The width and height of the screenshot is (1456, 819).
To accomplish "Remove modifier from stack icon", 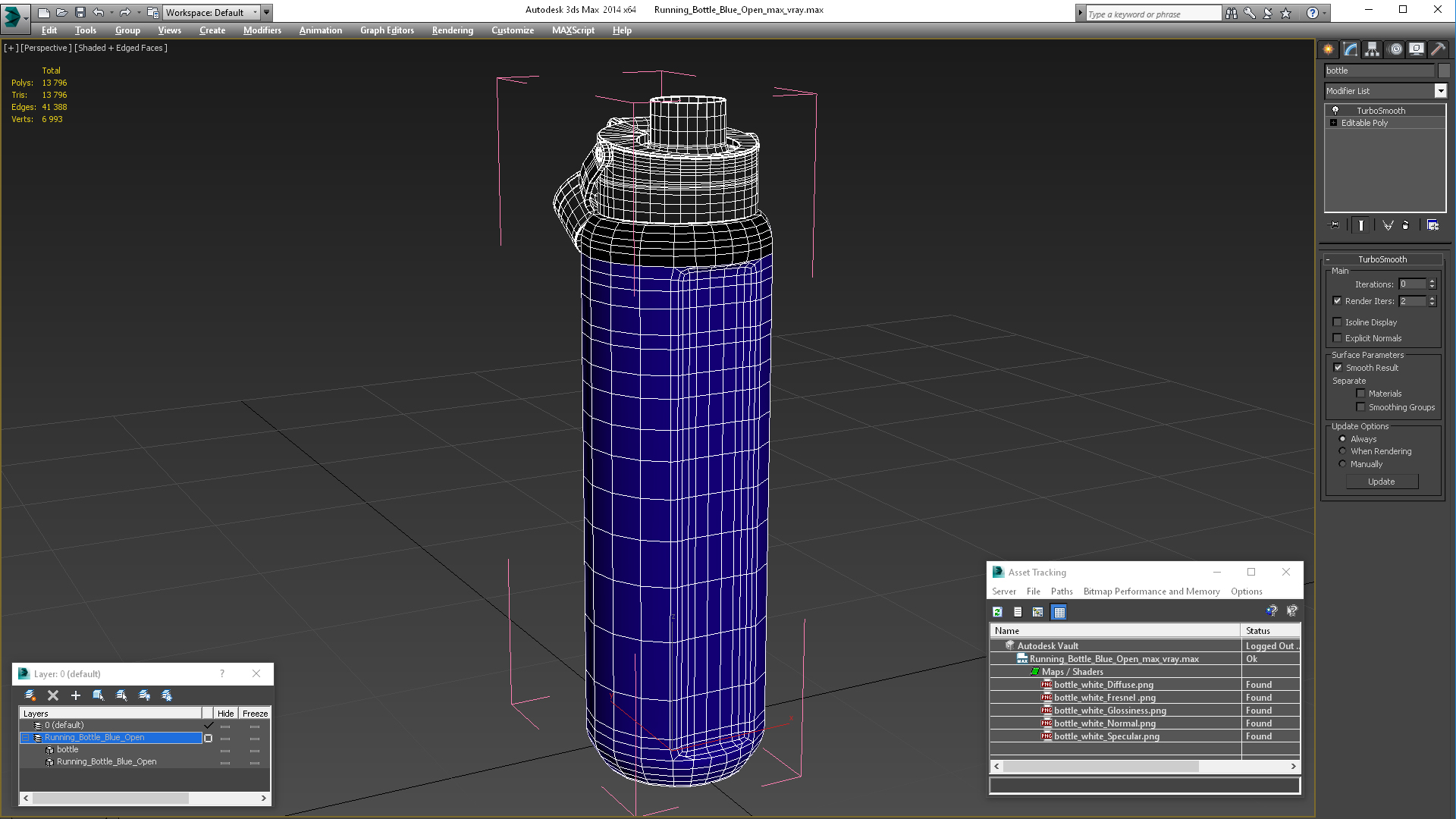I will tap(1406, 225).
